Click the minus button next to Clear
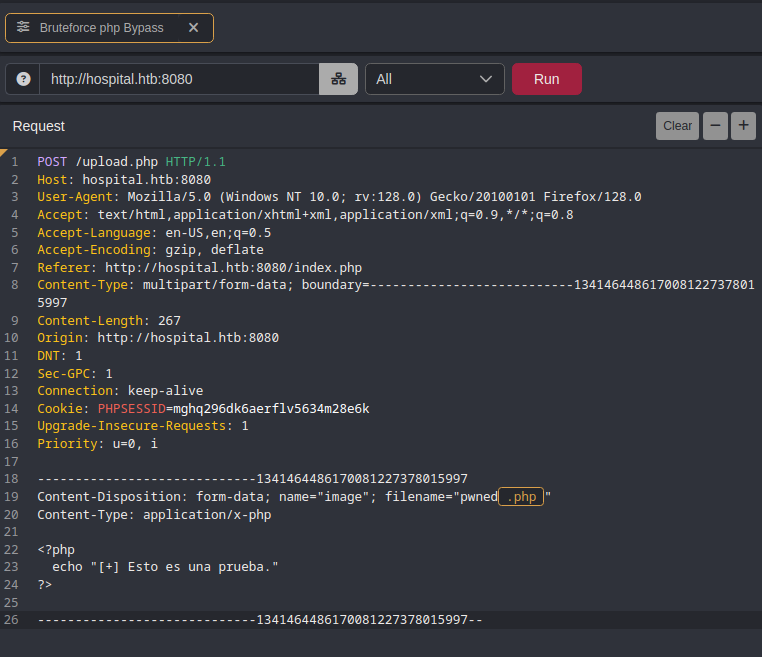 pyautogui.click(x=715, y=126)
